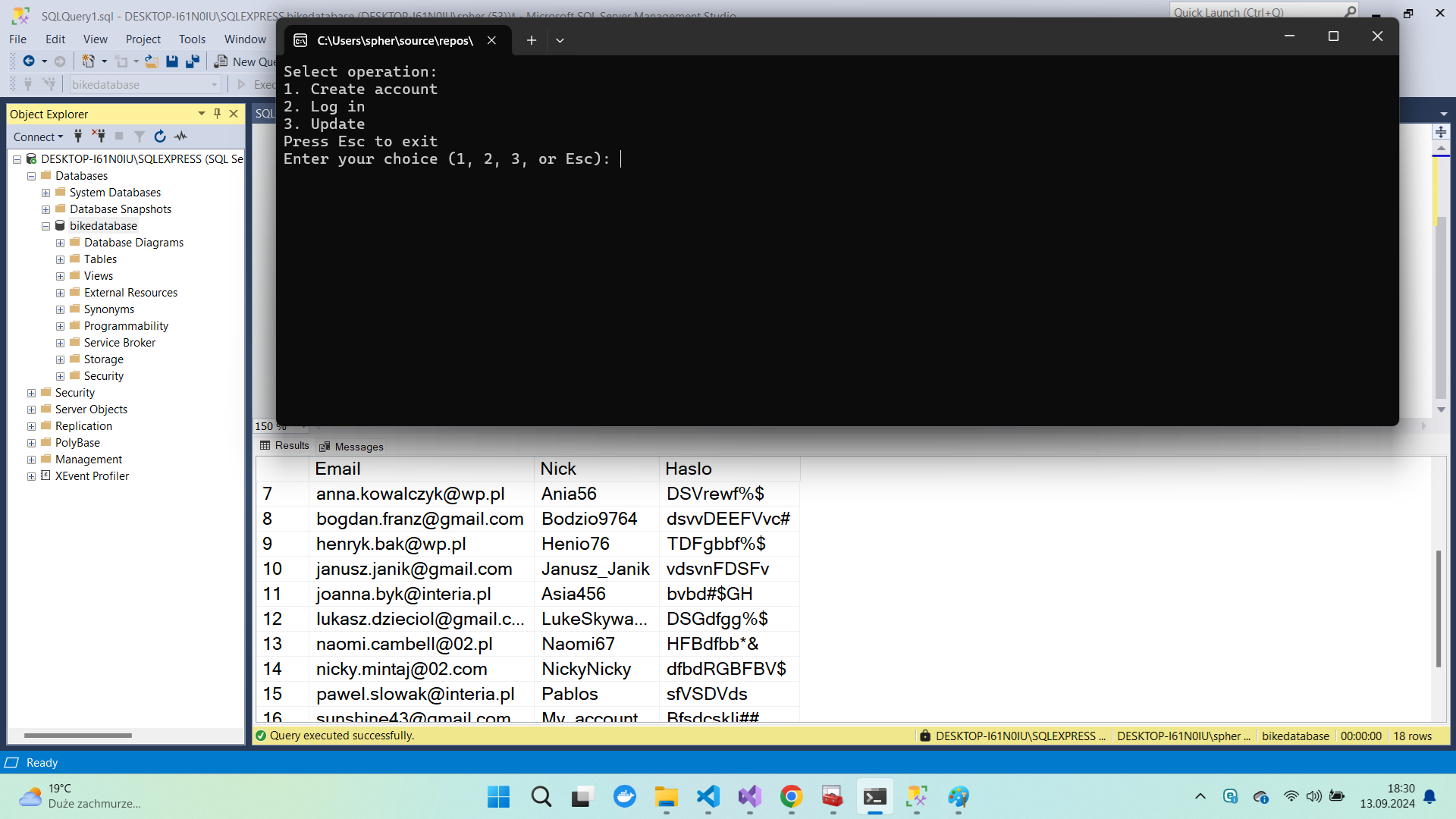Collapse the bikedatabase node
The width and height of the screenshot is (1456, 819).
(x=45, y=226)
